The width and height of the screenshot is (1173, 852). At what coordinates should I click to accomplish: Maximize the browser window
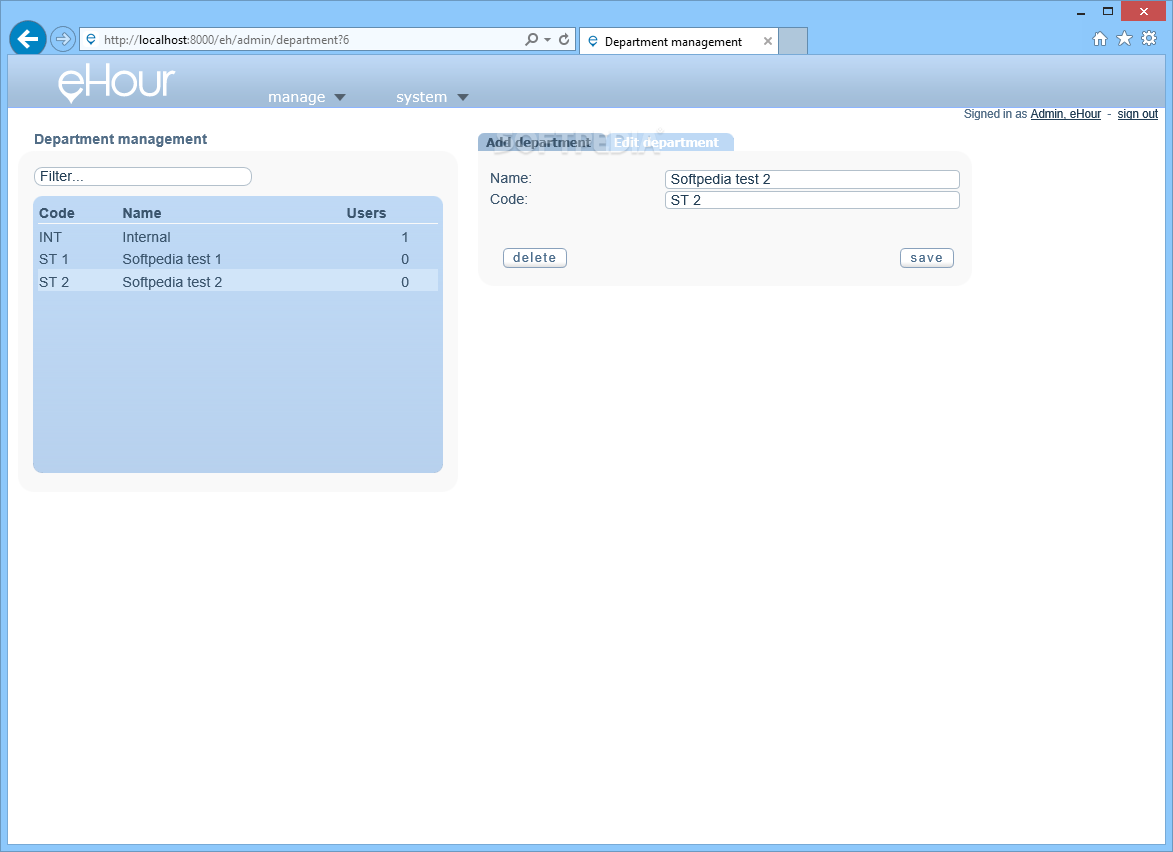pos(1108,11)
